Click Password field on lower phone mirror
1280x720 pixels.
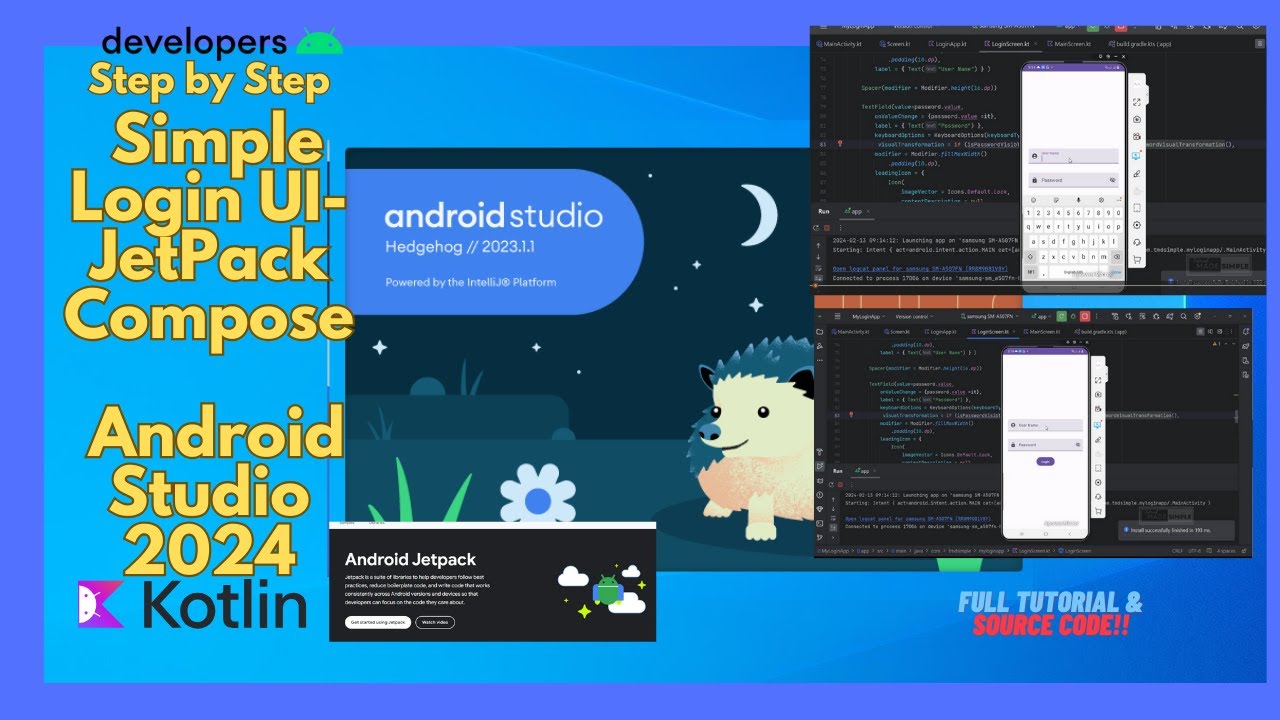click(1046, 445)
